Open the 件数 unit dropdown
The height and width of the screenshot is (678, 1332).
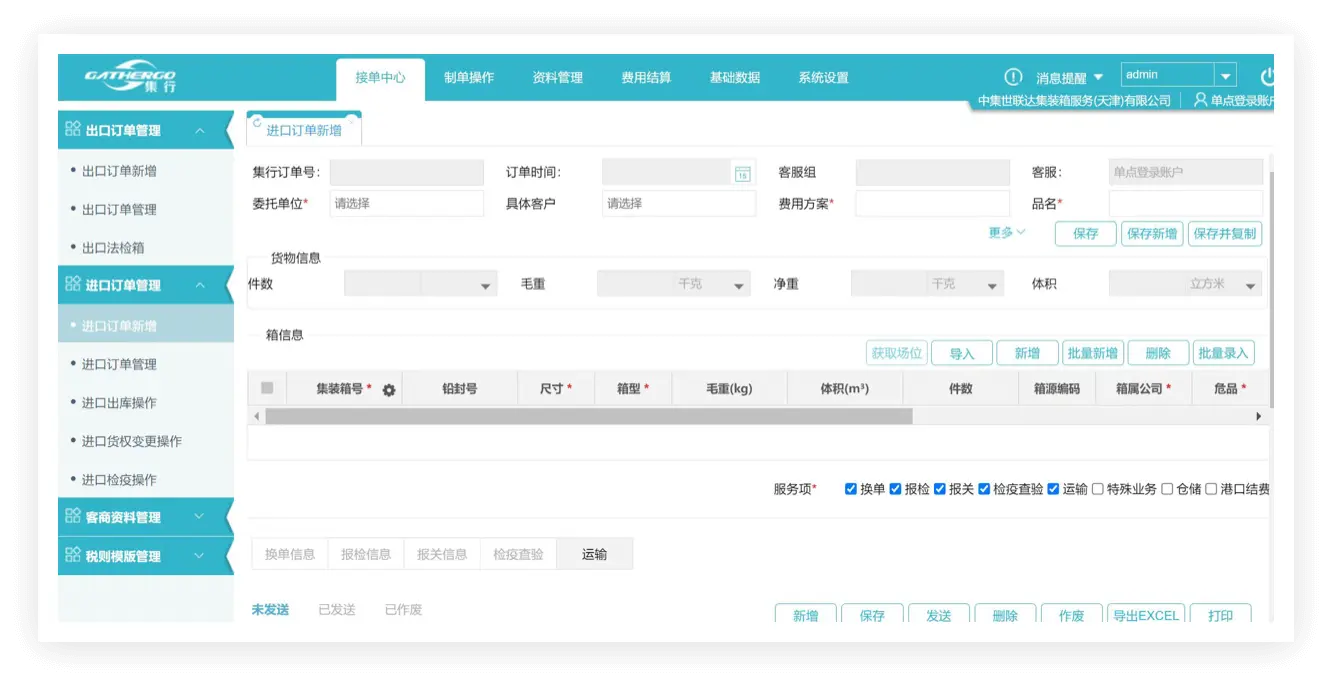tap(486, 286)
